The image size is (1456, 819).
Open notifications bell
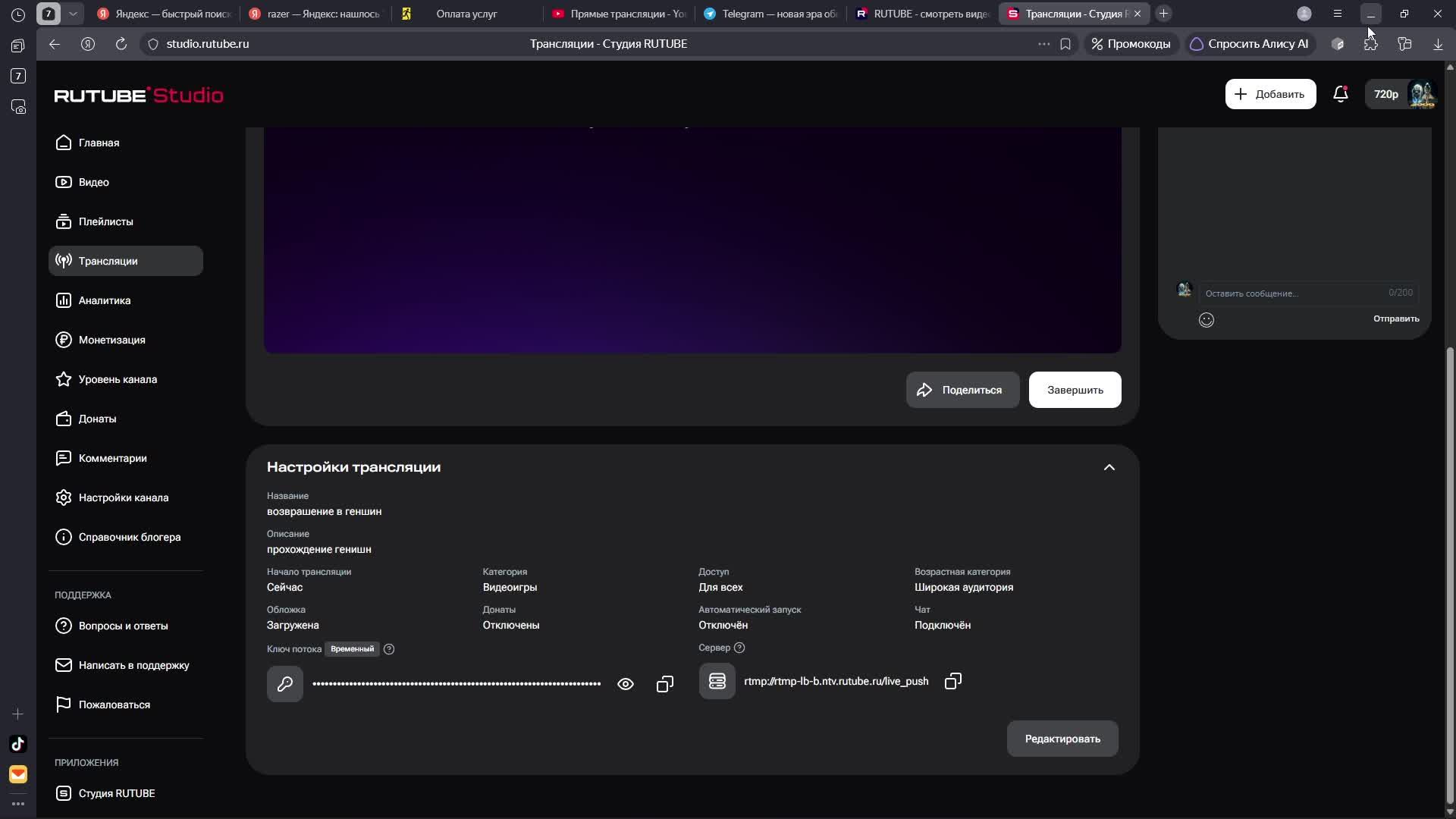pos(1341,94)
